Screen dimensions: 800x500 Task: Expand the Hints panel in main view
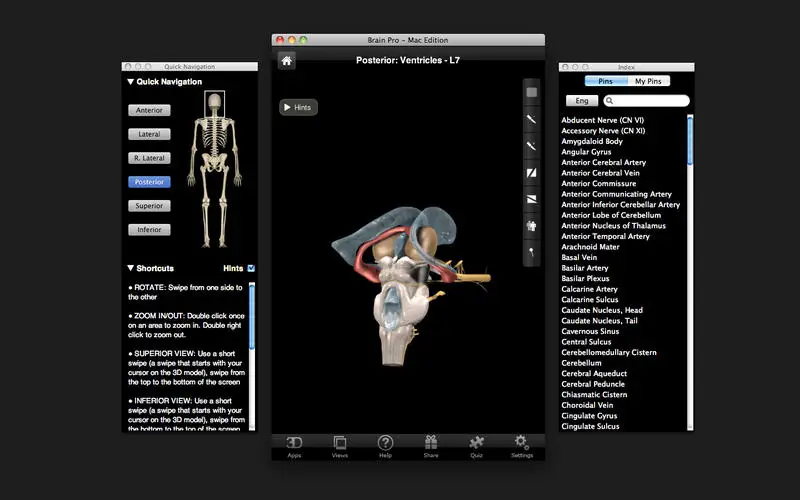298,107
